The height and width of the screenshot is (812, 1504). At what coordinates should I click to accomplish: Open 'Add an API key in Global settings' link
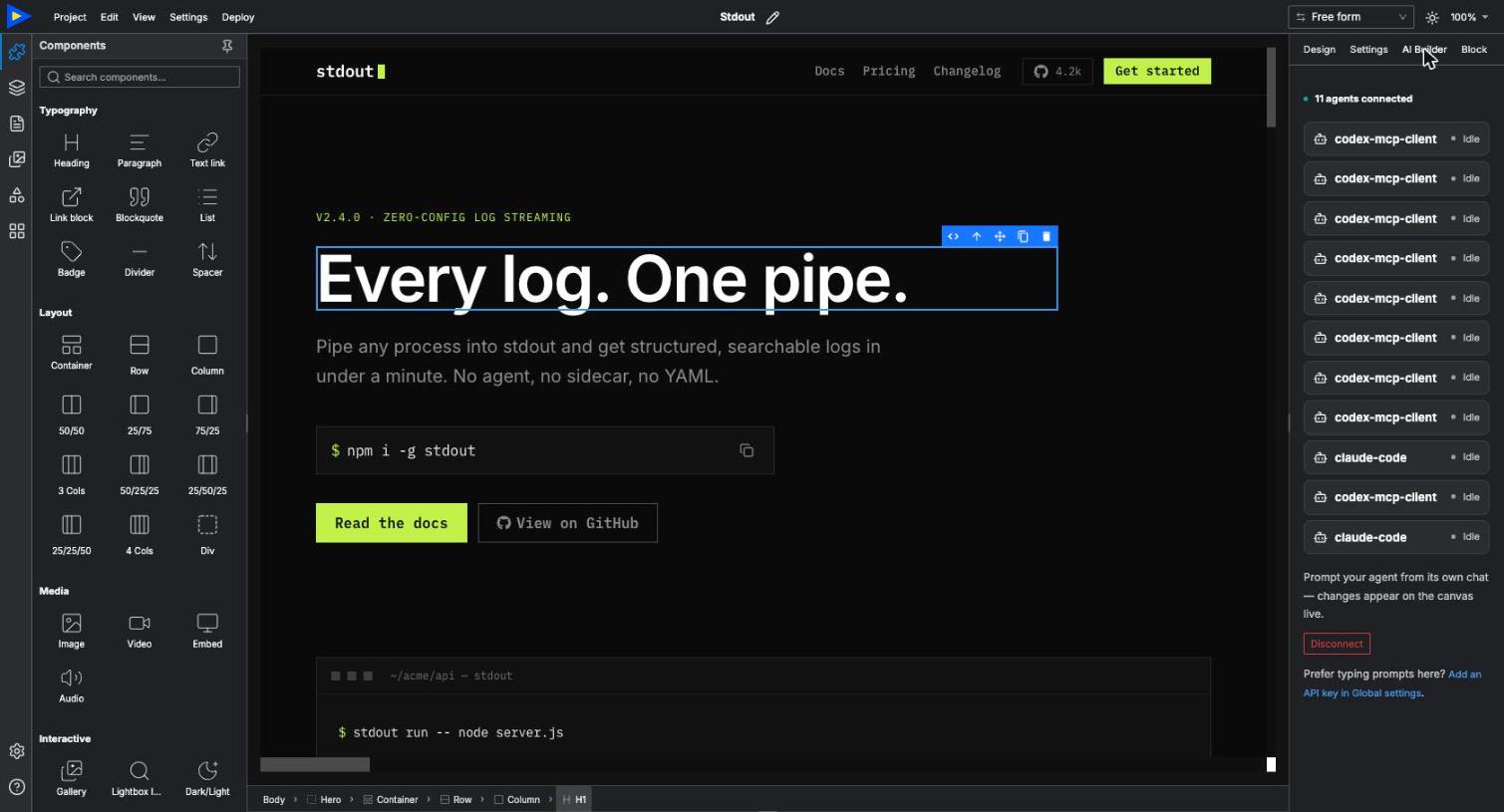[1392, 683]
